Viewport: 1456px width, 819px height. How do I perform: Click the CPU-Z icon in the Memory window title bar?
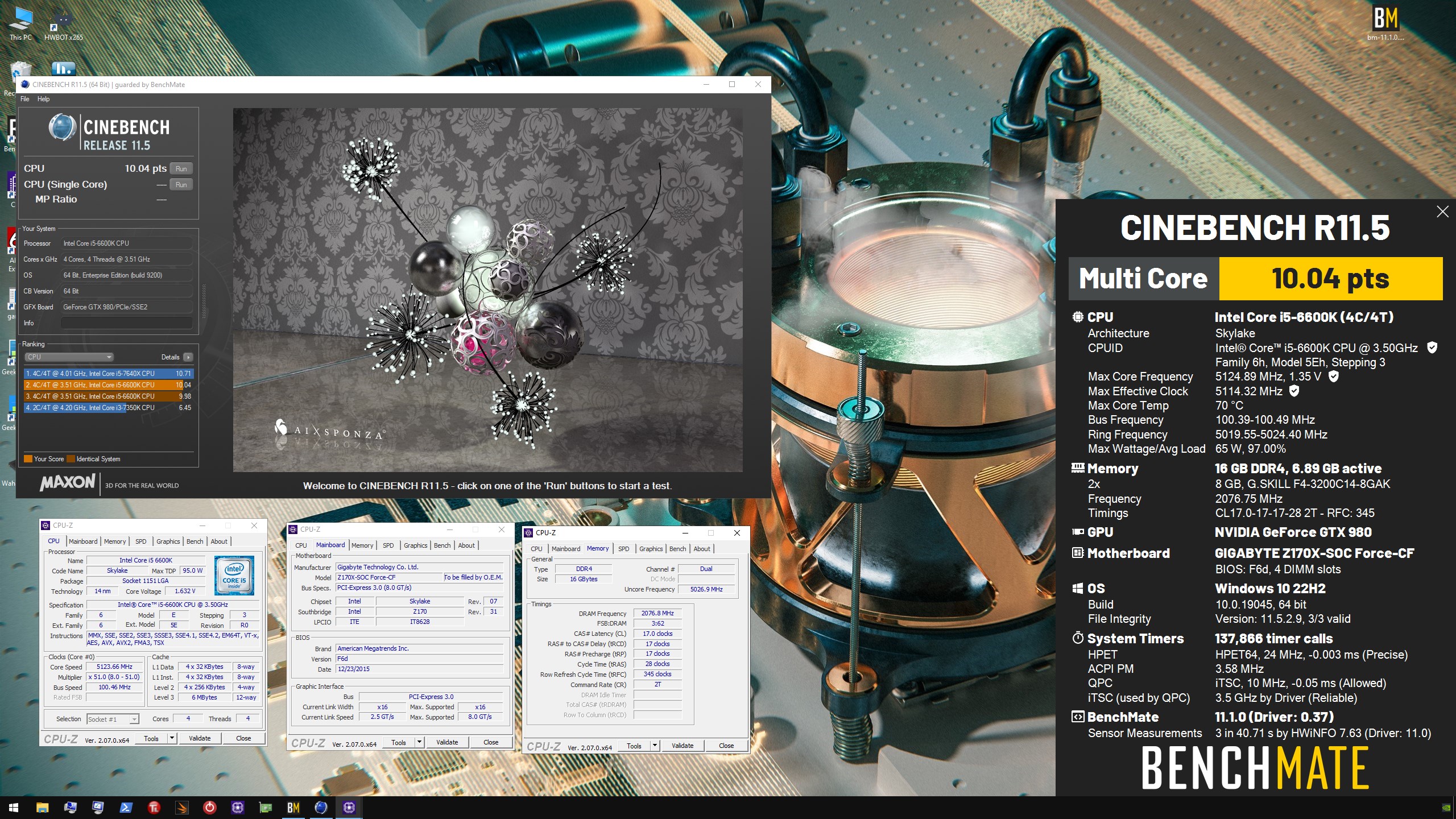tap(528, 533)
